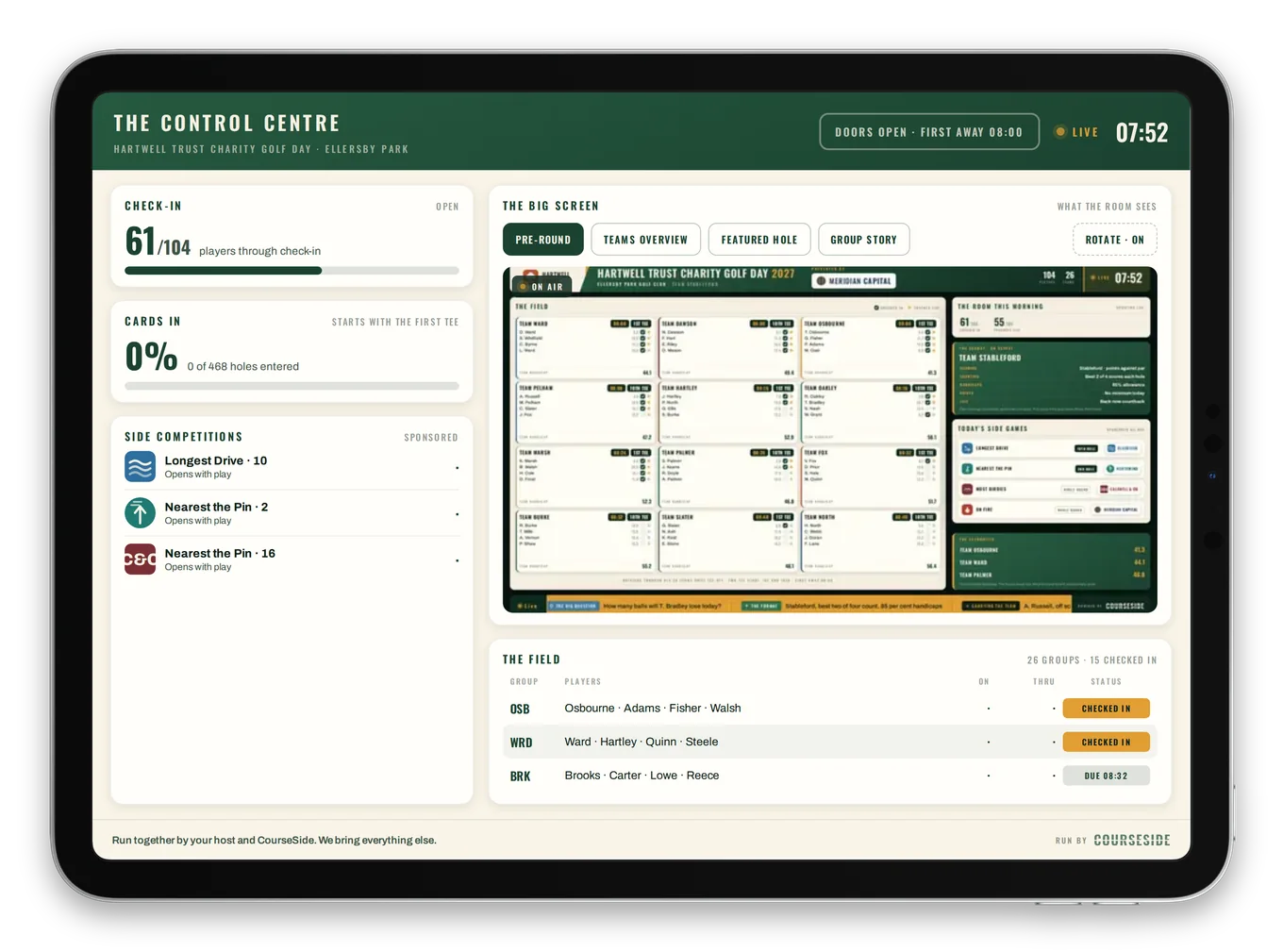Screen dimensions: 1283x952
Task: Switch to the PRE-ROUND screen tab
Action: click(x=543, y=240)
